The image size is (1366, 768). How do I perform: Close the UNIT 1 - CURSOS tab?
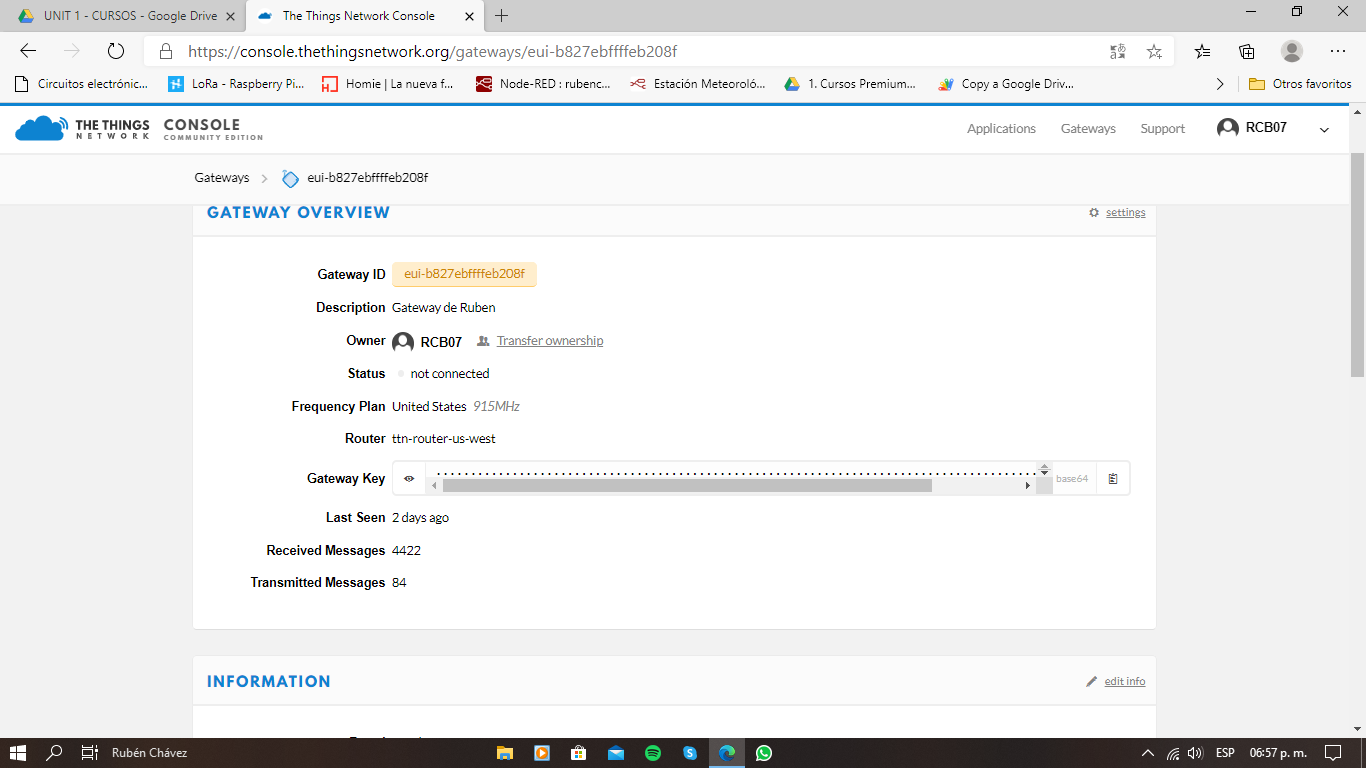tap(229, 16)
